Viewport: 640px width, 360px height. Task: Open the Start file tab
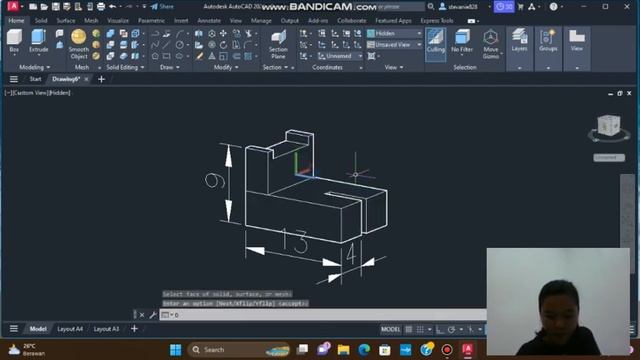tap(35, 79)
